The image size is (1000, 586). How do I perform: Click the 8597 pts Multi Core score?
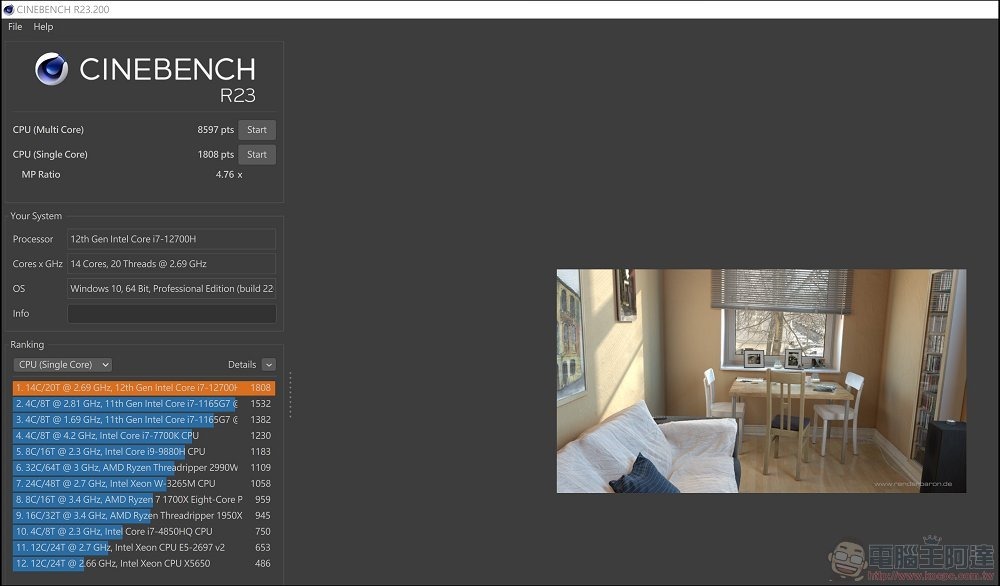coord(216,130)
